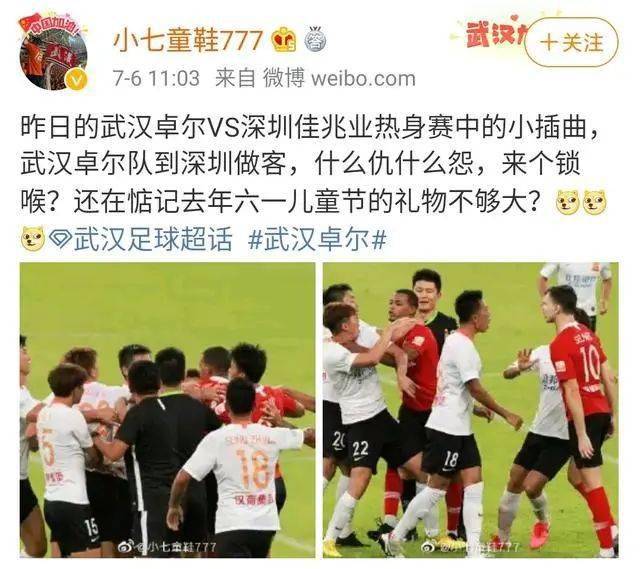This screenshot has width=640, height=569.
Task: Open the left brawl photo with referee
Action: point(167,409)
